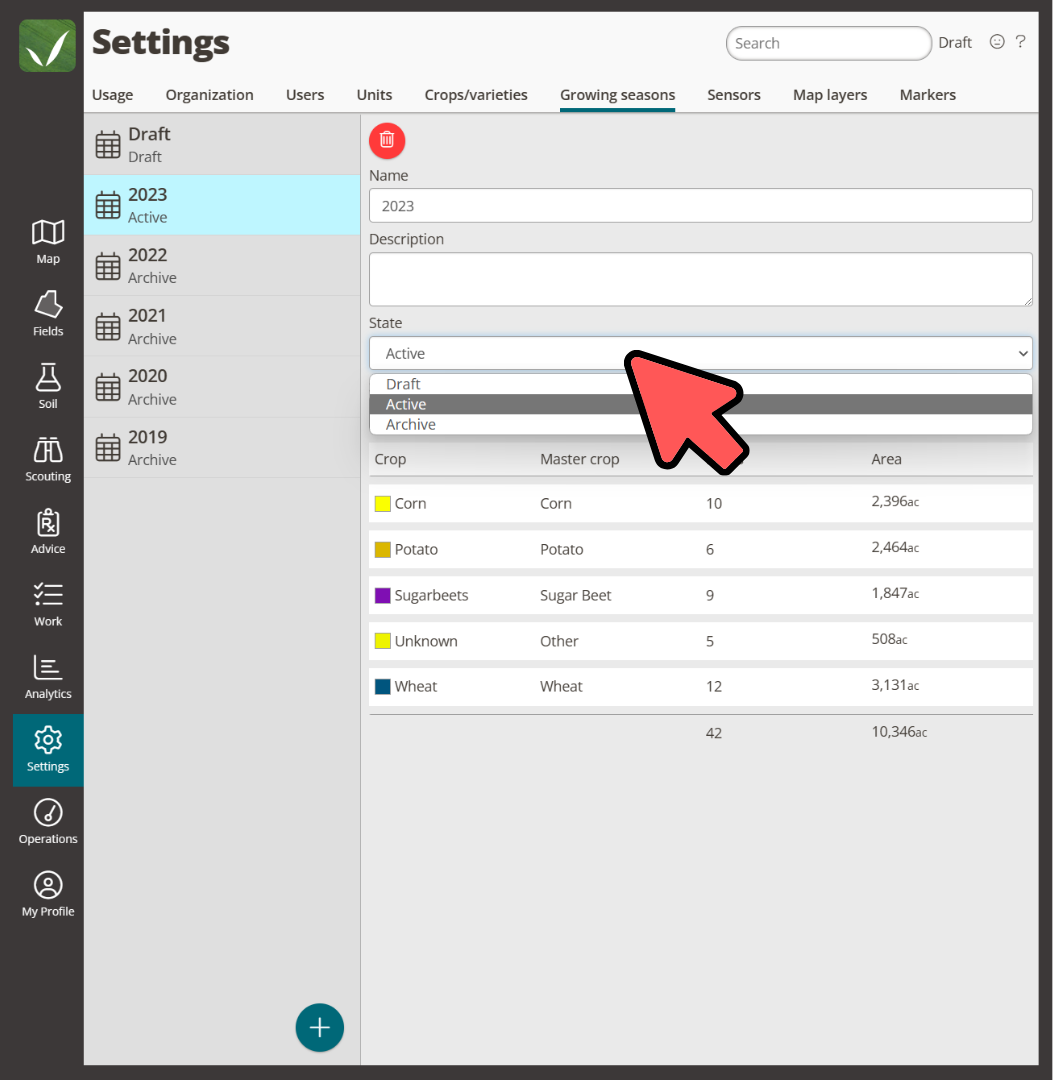The image size is (1053, 1080).
Task: Click calendar icon of 2022 season
Action: pyautogui.click(x=107, y=266)
